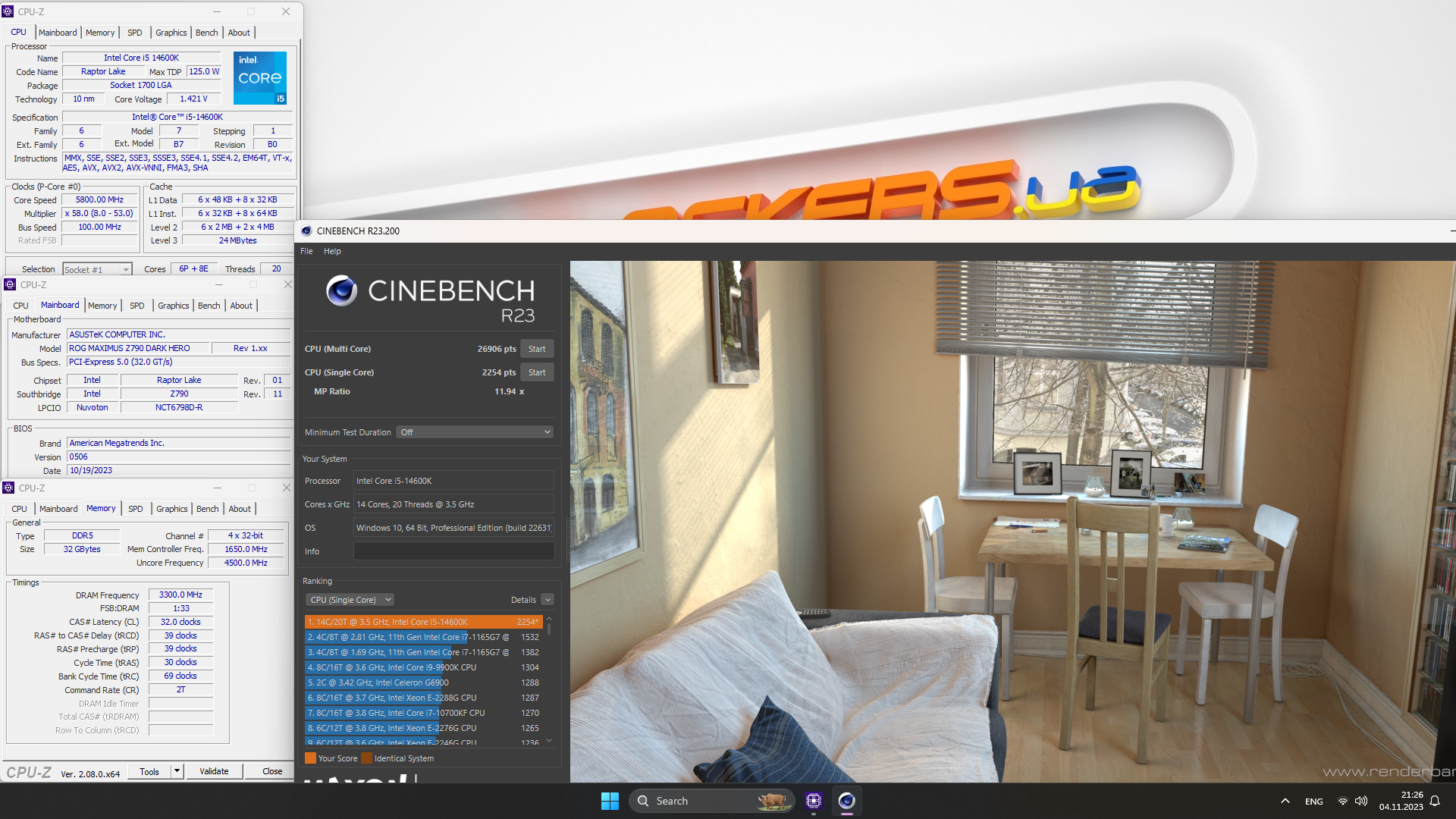1456x819 pixels.
Task: Toggle the ranking Details expander
Action: coord(548,600)
